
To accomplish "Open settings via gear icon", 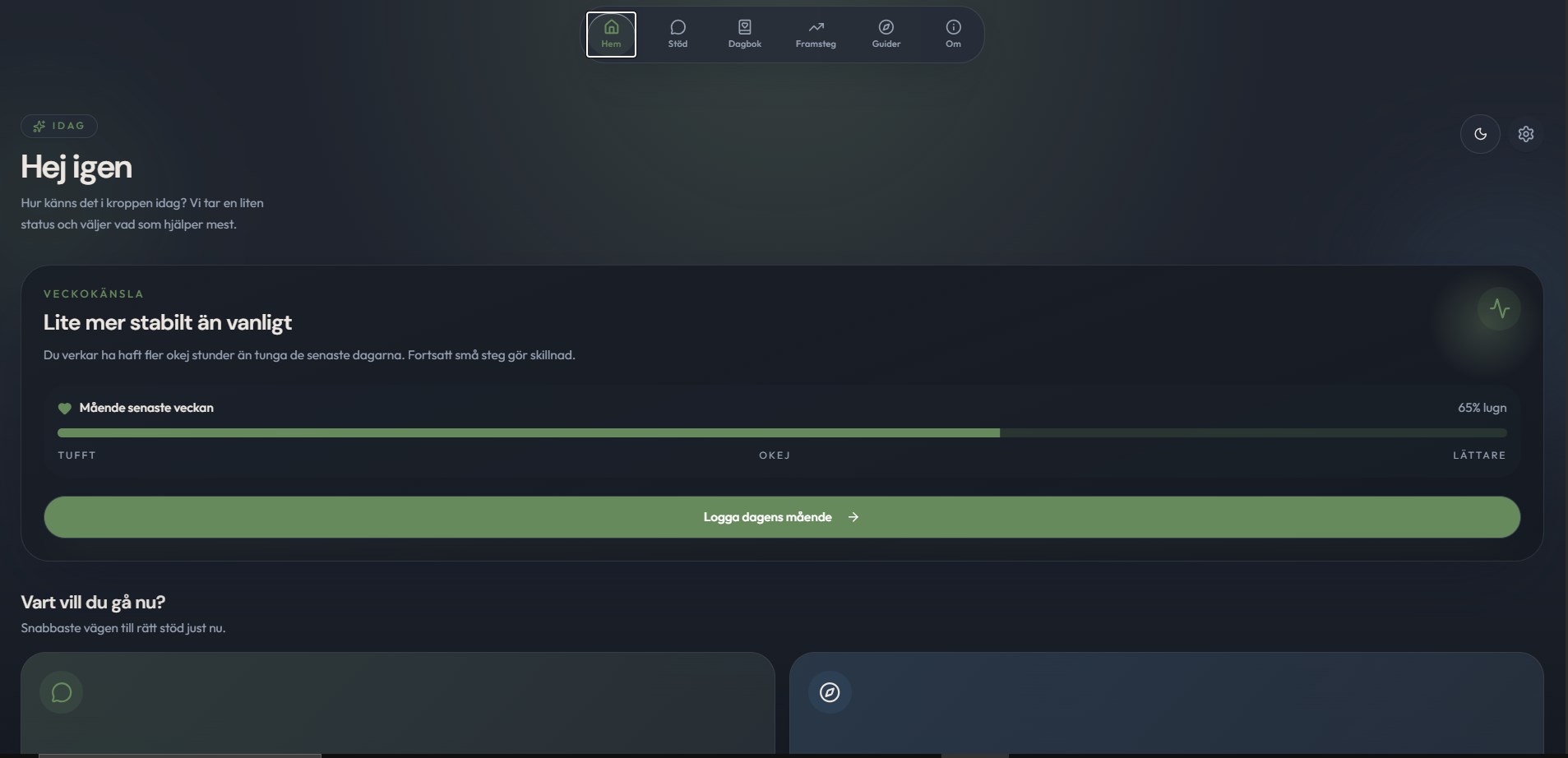I will pos(1526,134).
